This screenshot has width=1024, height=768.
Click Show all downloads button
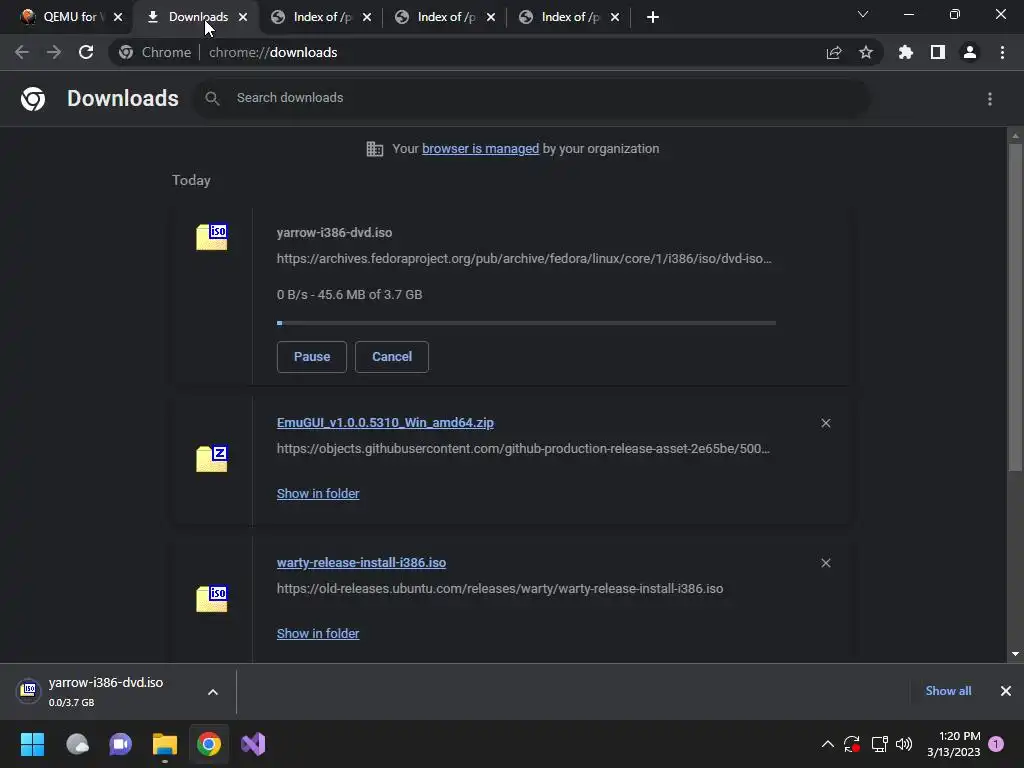(x=948, y=691)
